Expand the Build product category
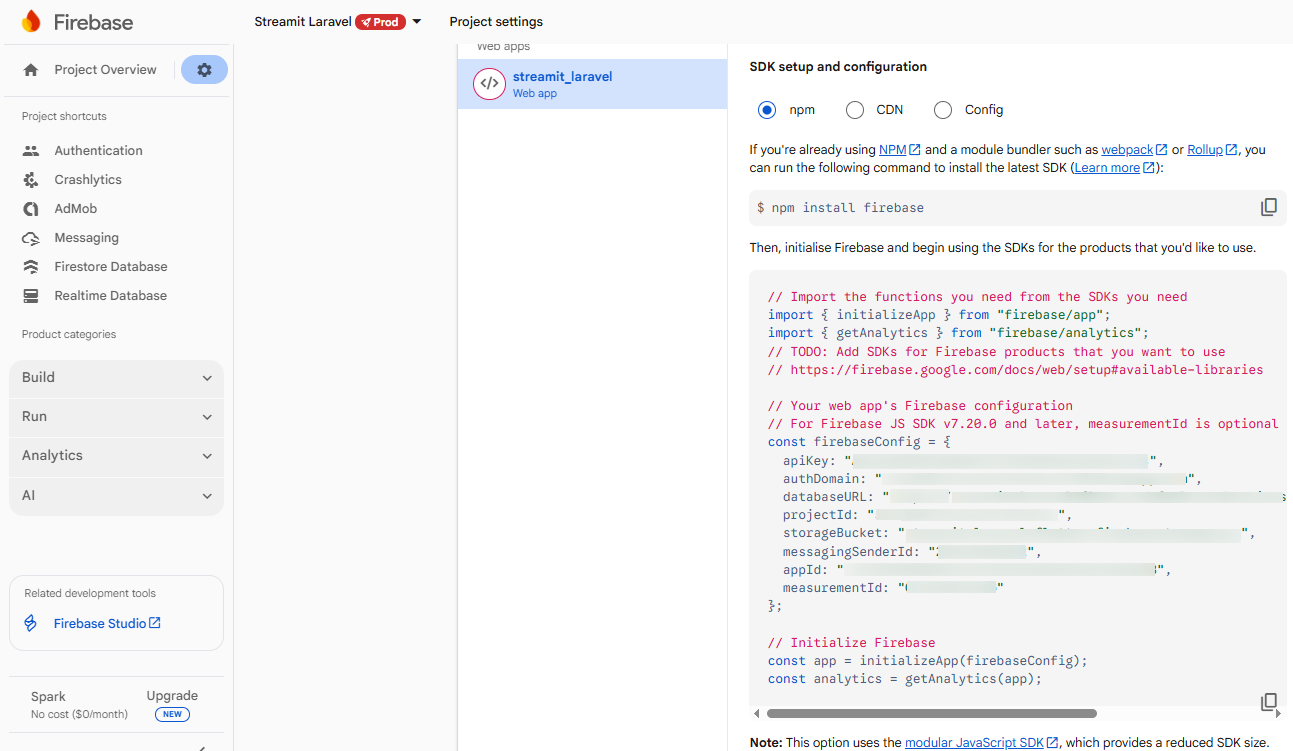The height and width of the screenshot is (751, 1293). (x=116, y=378)
